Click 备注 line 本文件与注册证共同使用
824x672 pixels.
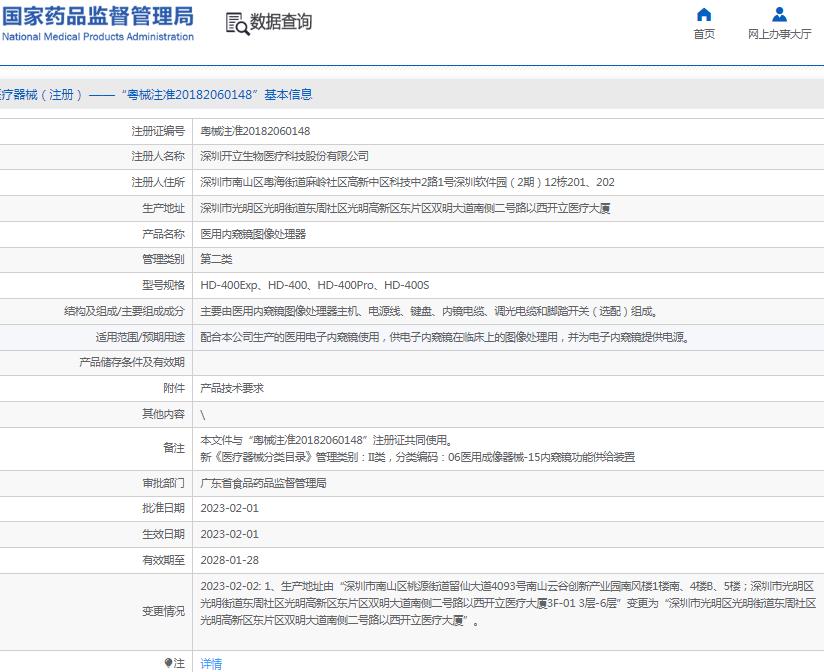point(326,440)
